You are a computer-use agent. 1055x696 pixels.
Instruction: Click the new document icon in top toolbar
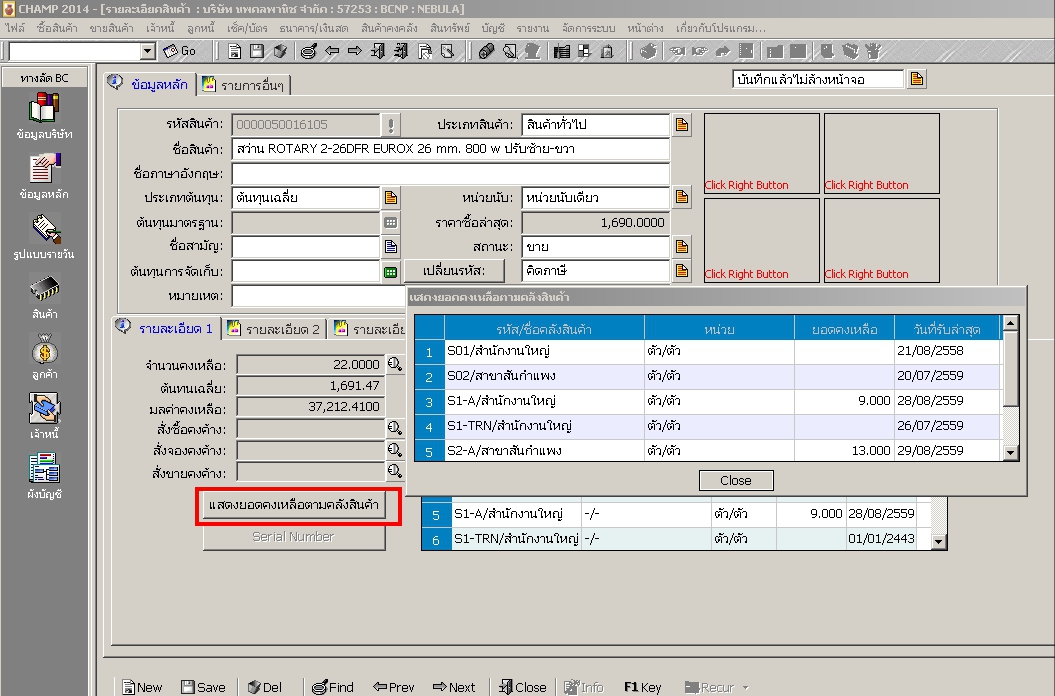point(235,51)
